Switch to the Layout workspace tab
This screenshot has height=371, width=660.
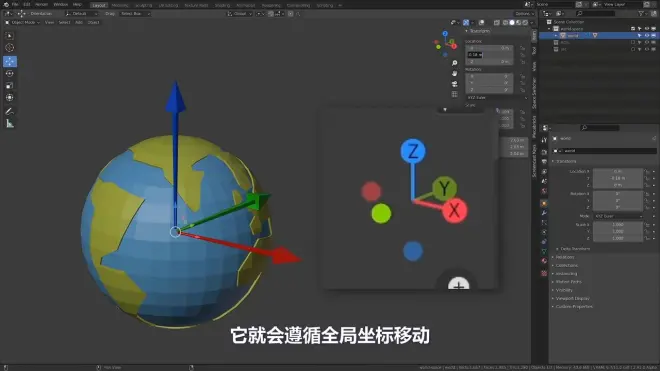(98, 5)
